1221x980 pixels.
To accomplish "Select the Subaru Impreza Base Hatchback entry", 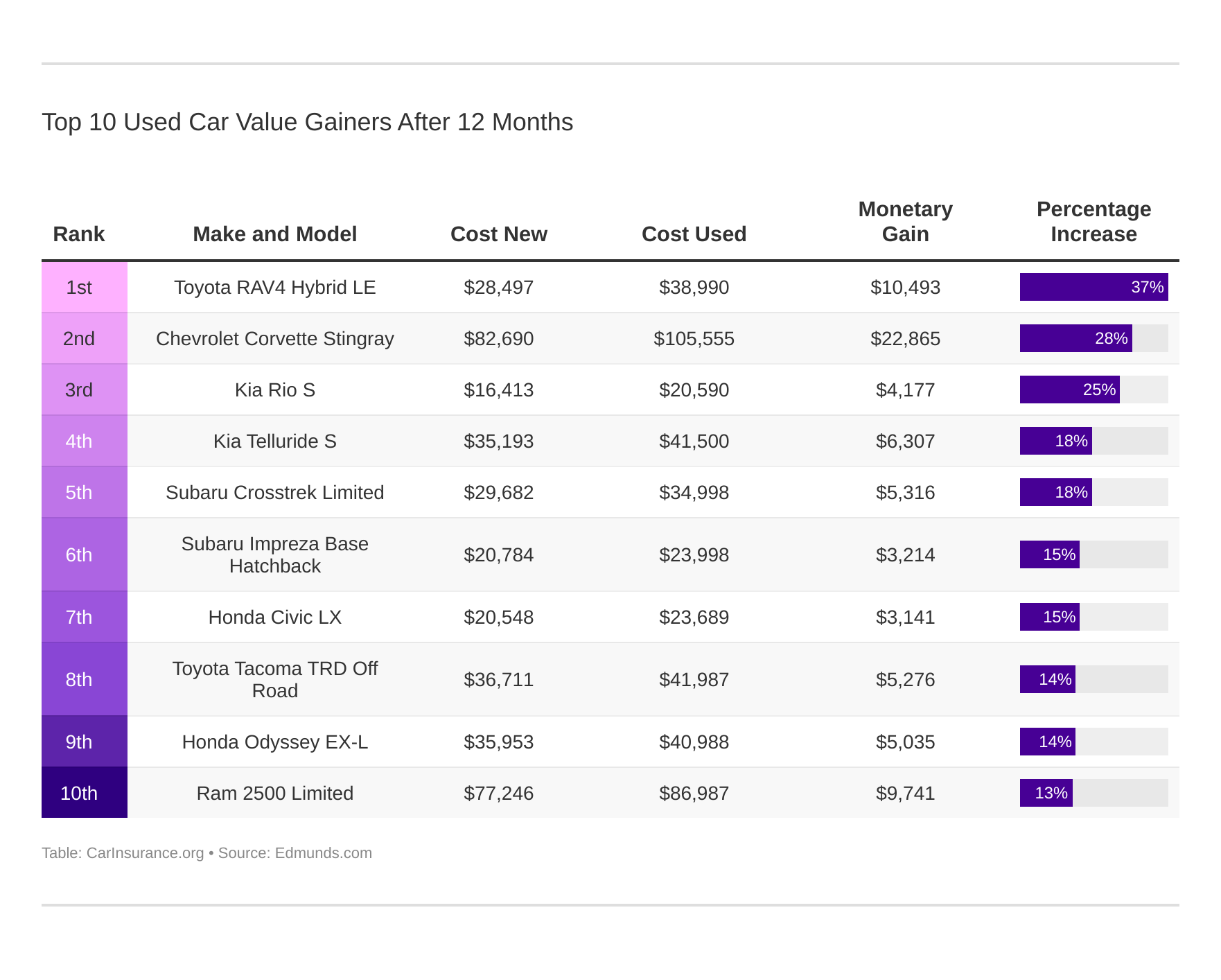I will [275, 554].
